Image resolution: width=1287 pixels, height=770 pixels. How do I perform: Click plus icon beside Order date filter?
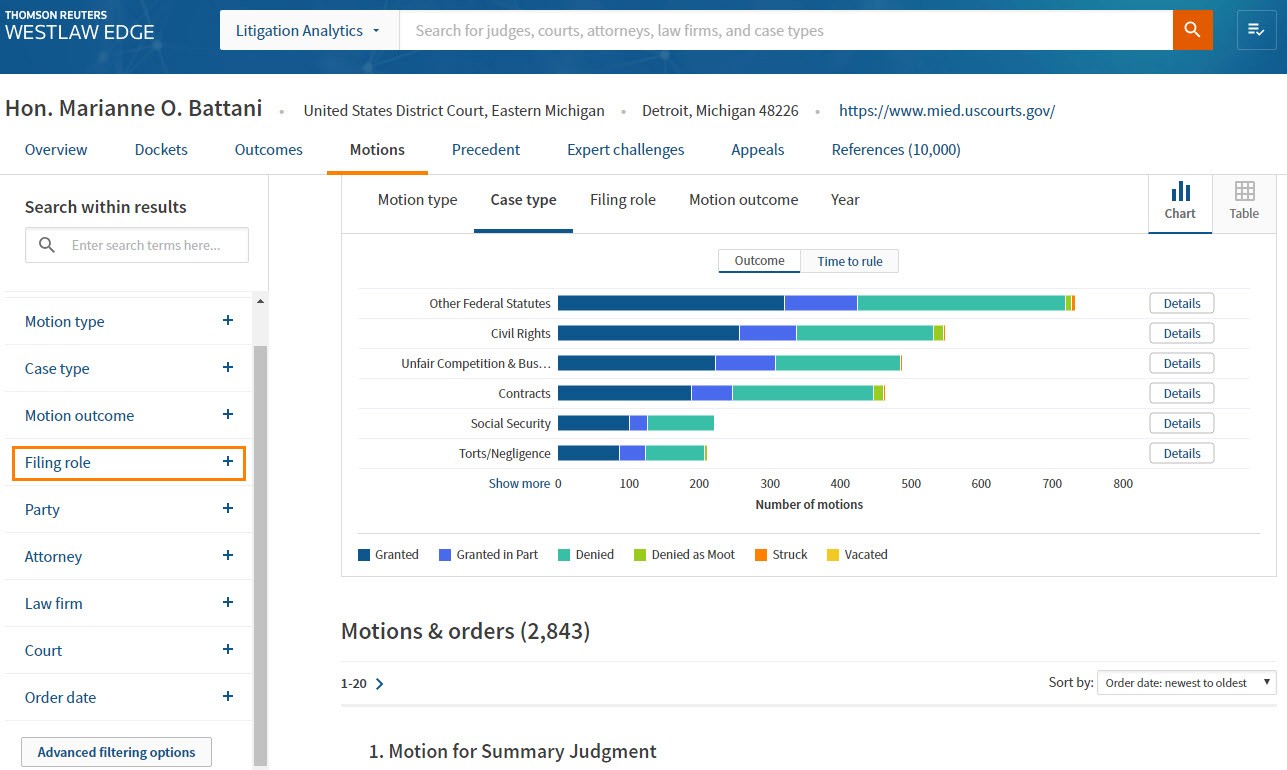coord(228,697)
